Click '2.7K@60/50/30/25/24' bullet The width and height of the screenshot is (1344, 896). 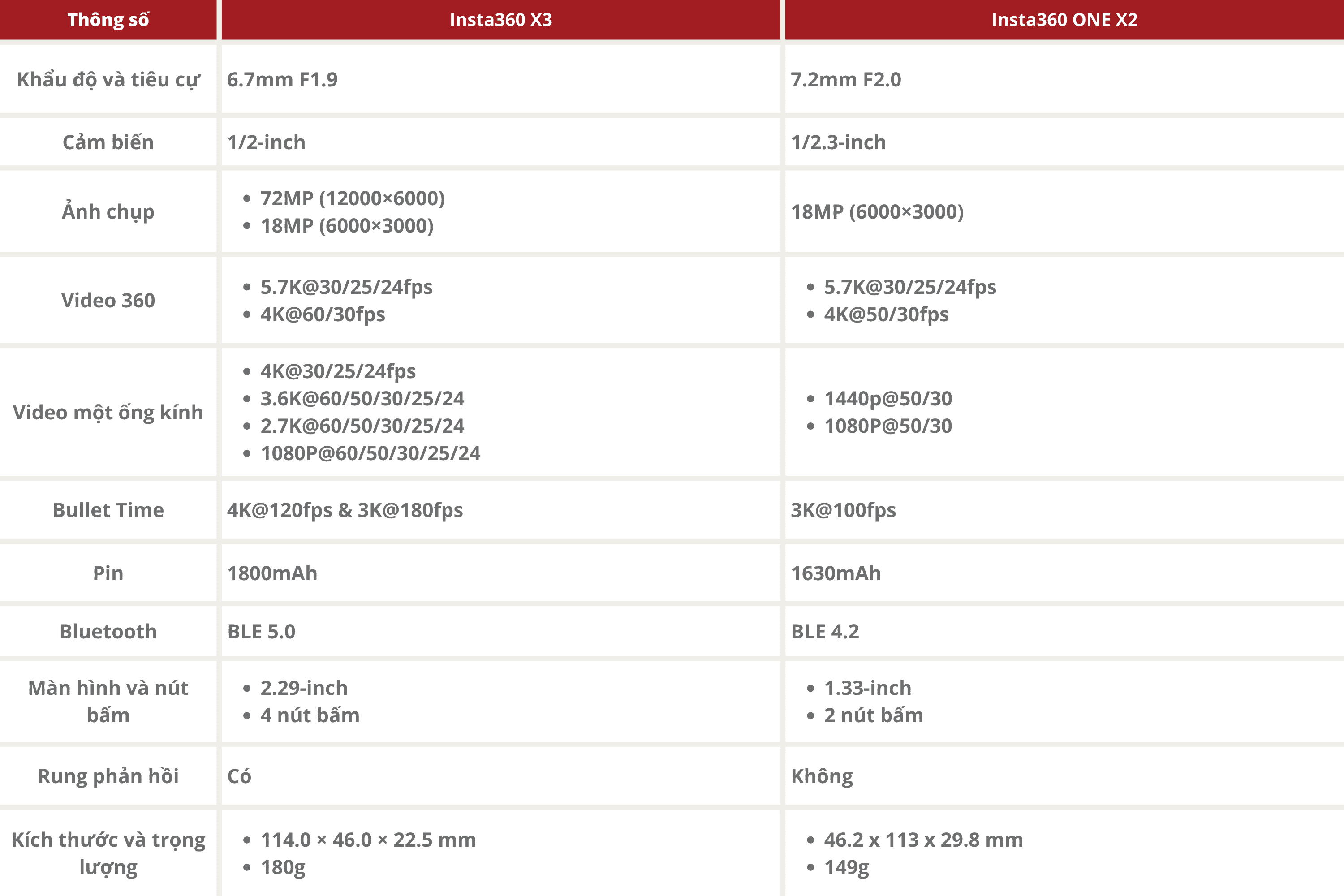coord(362,426)
